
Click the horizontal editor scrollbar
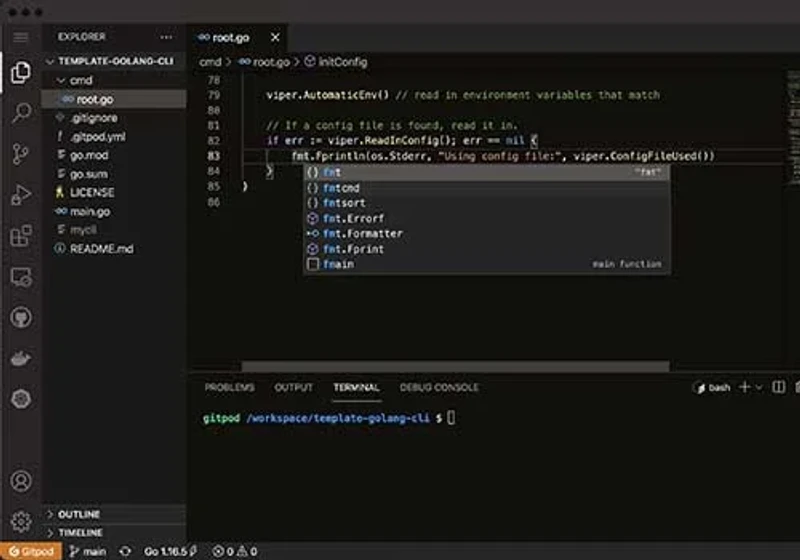455,366
